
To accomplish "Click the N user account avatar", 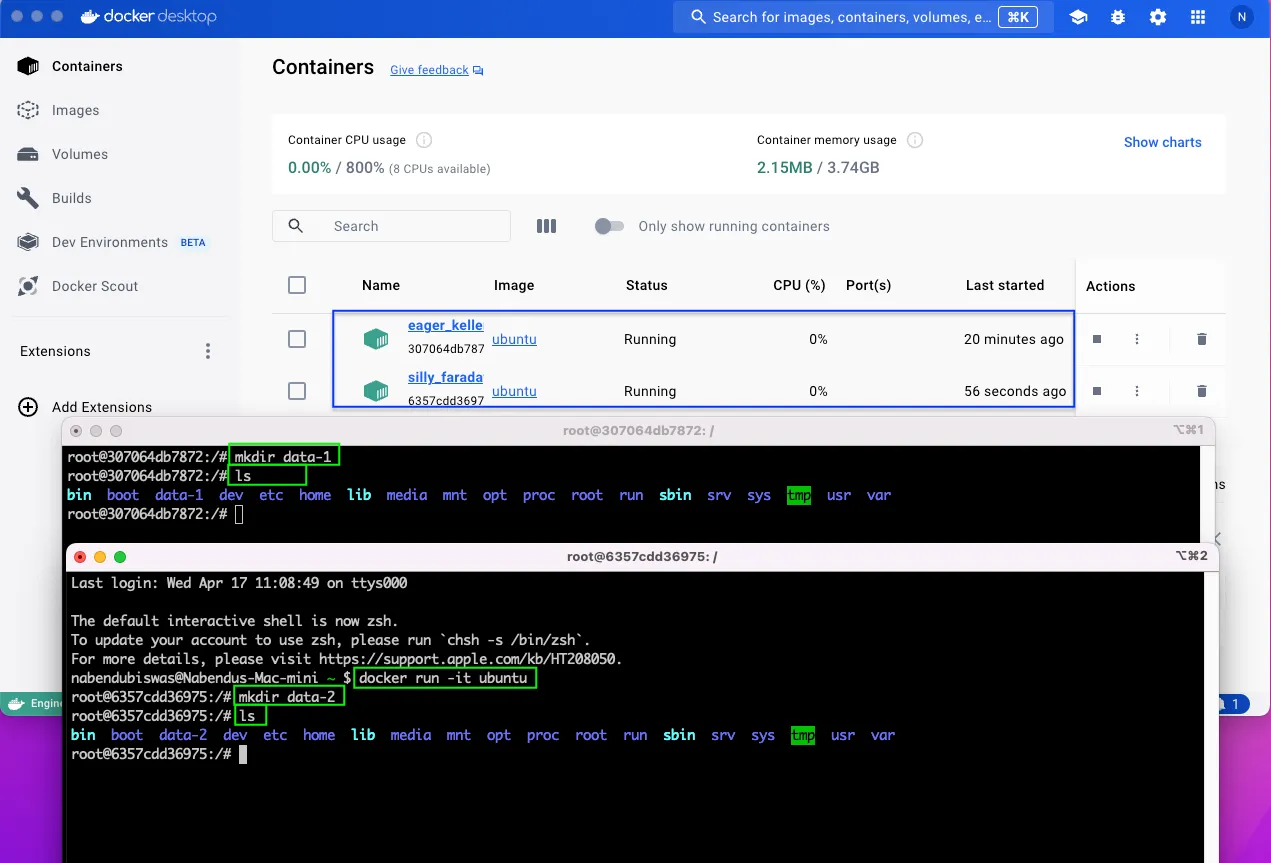I will pos(1241,17).
